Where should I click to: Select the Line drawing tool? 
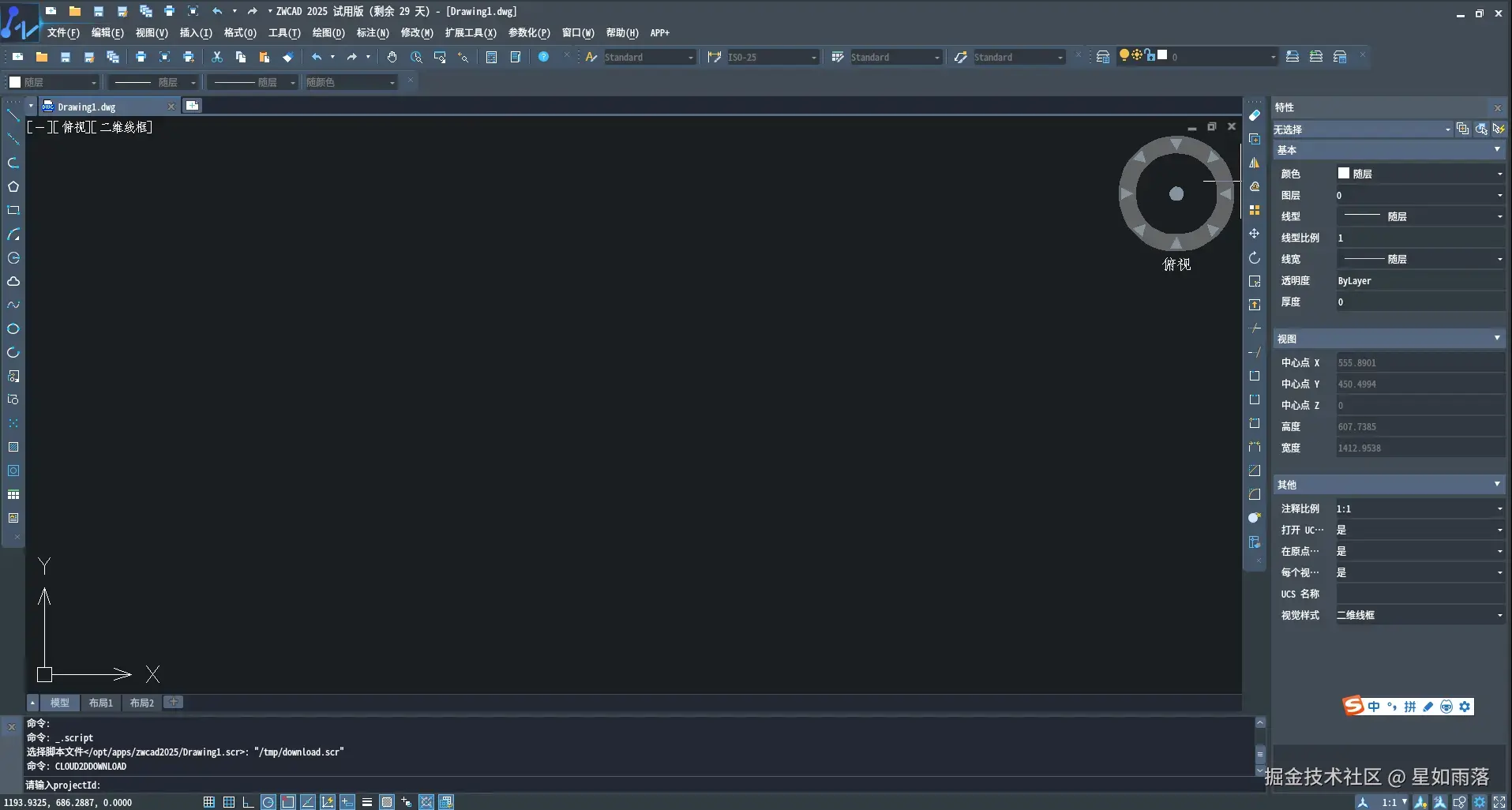[13, 115]
